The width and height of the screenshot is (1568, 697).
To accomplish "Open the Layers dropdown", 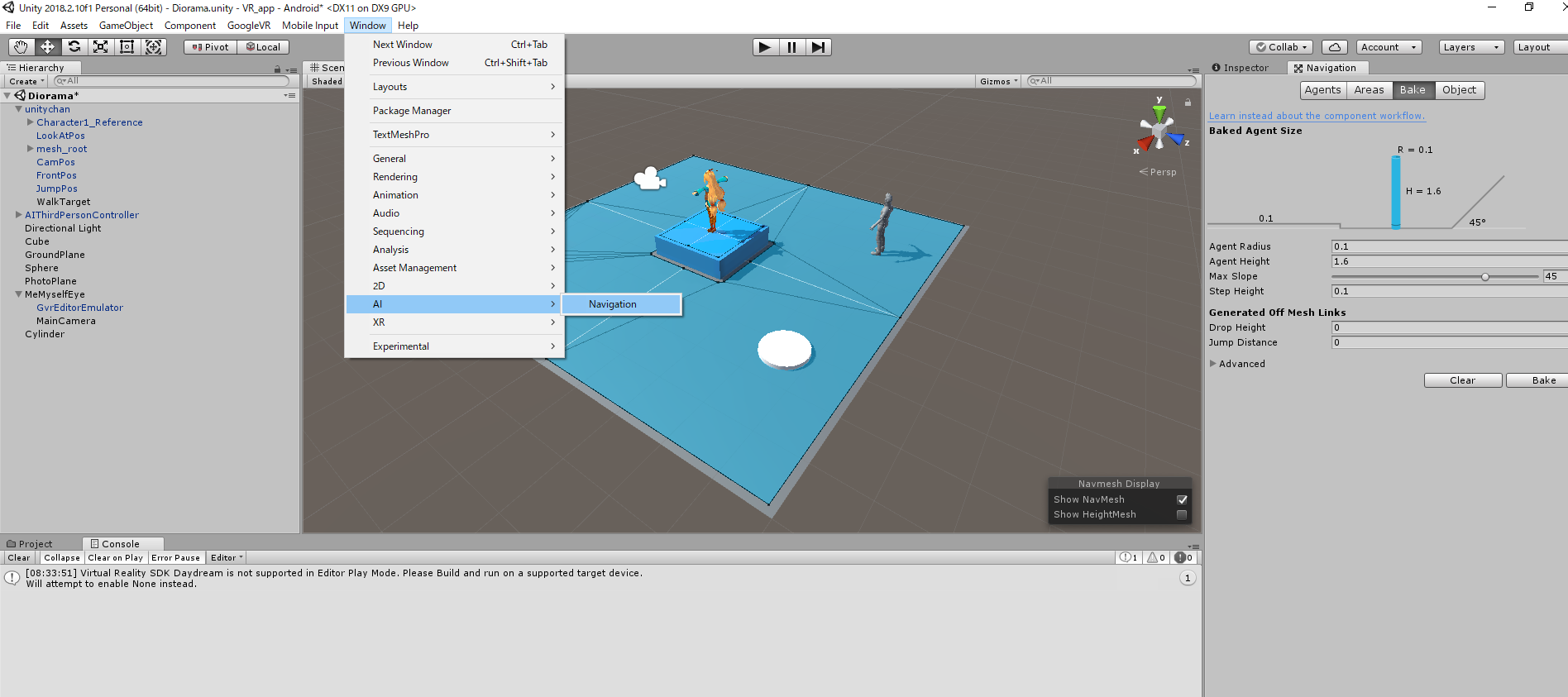I will (1471, 47).
